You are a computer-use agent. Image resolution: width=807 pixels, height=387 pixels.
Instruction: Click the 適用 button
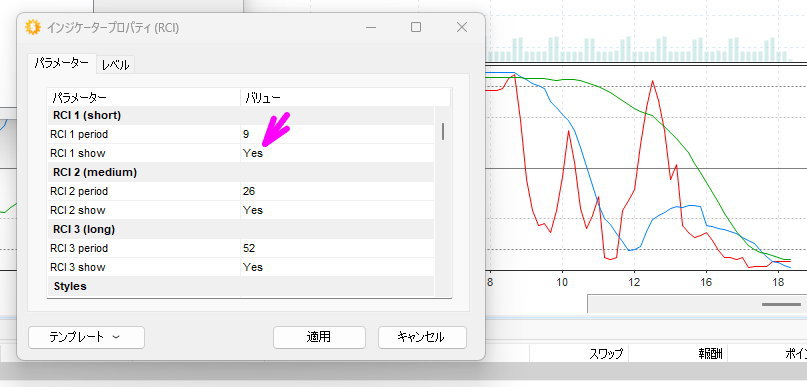pos(319,337)
